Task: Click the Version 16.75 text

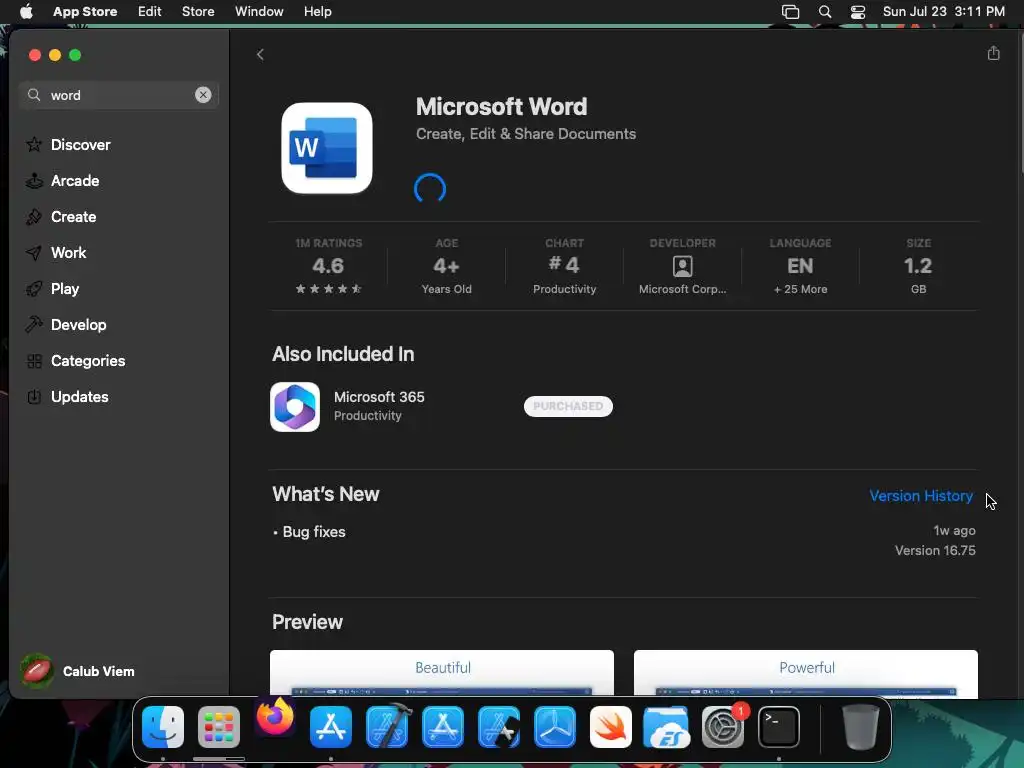Action: pos(935,551)
